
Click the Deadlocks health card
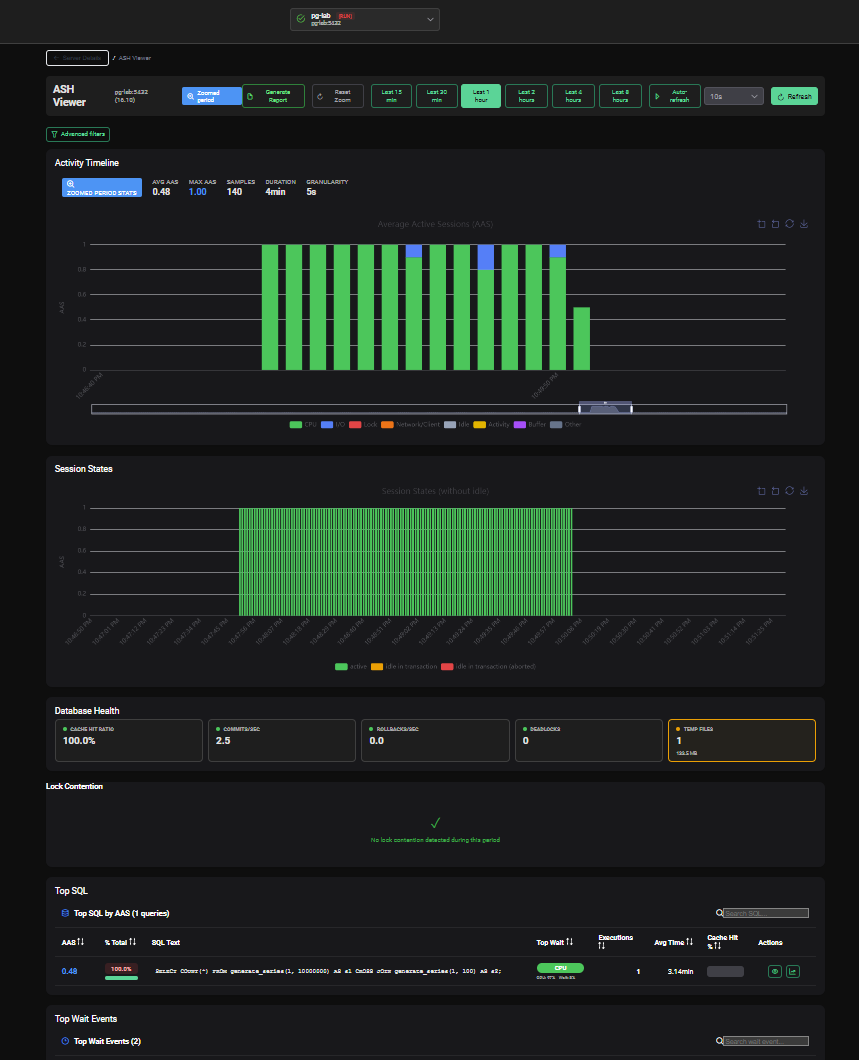tap(589, 740)
